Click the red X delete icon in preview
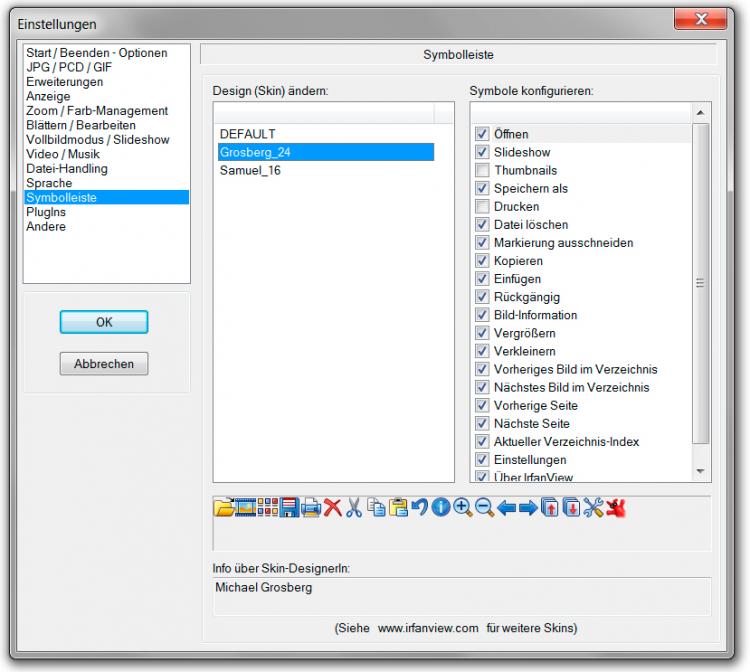This screenshot has height=672, width=750. tap(333, 508)
